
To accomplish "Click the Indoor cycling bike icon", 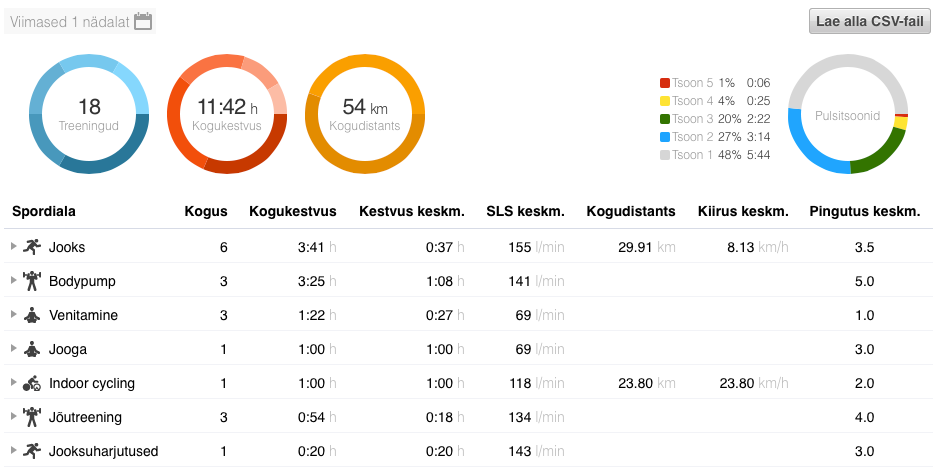I will click(x=32, y=383).
